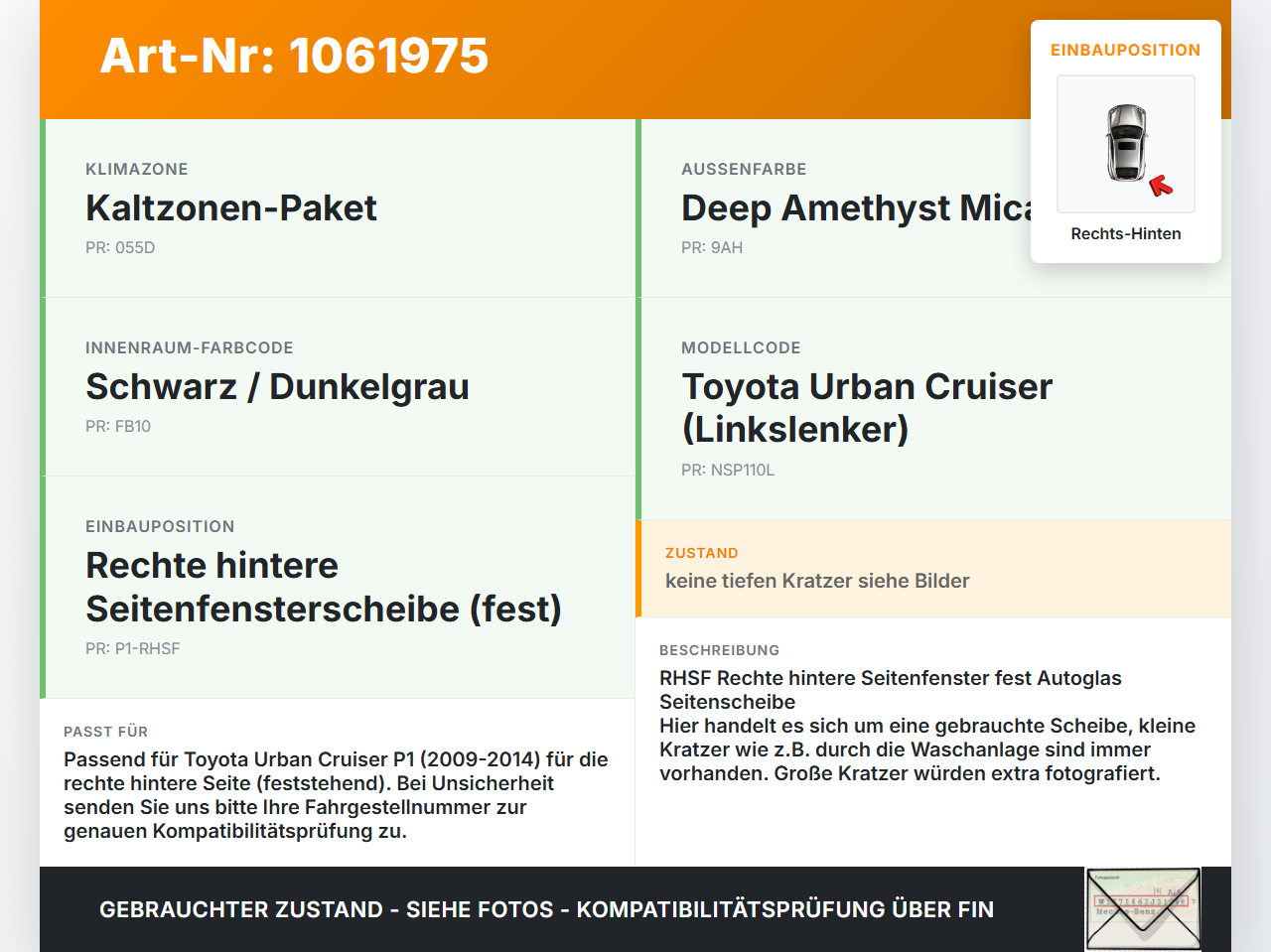Click the PR: 055D code
Screen dimensions: 1271x952
pos(120,247)
